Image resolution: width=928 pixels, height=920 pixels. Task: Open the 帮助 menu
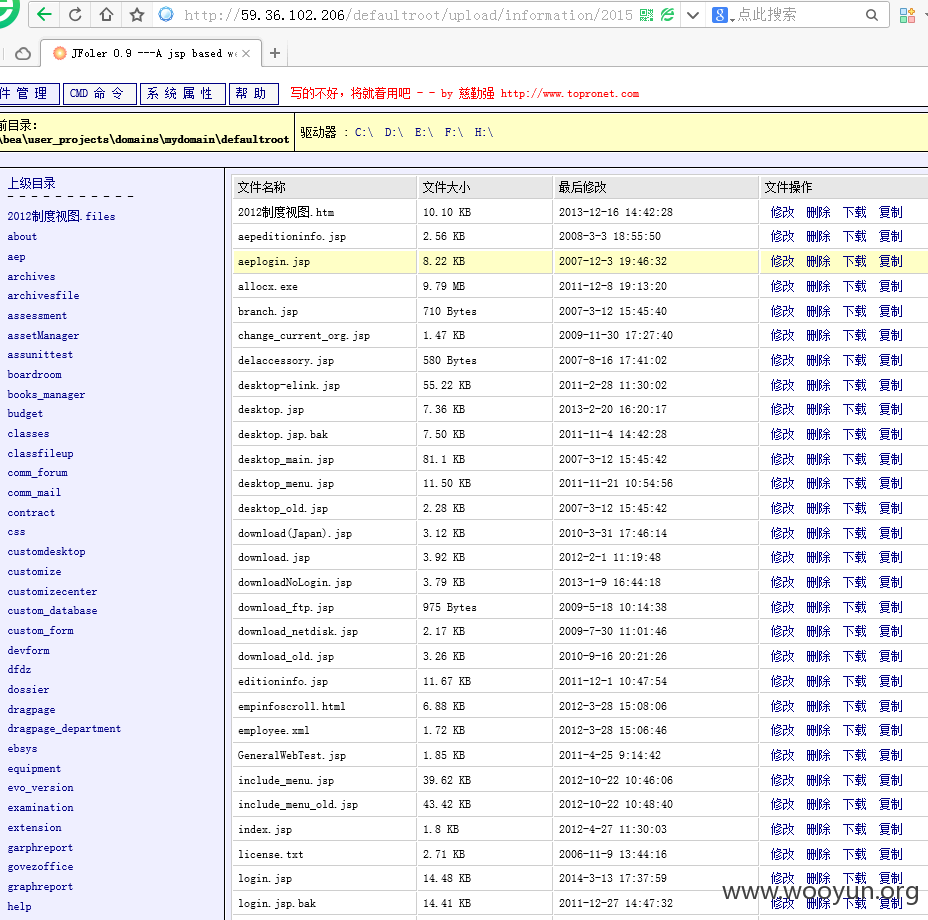click(254, 94)
